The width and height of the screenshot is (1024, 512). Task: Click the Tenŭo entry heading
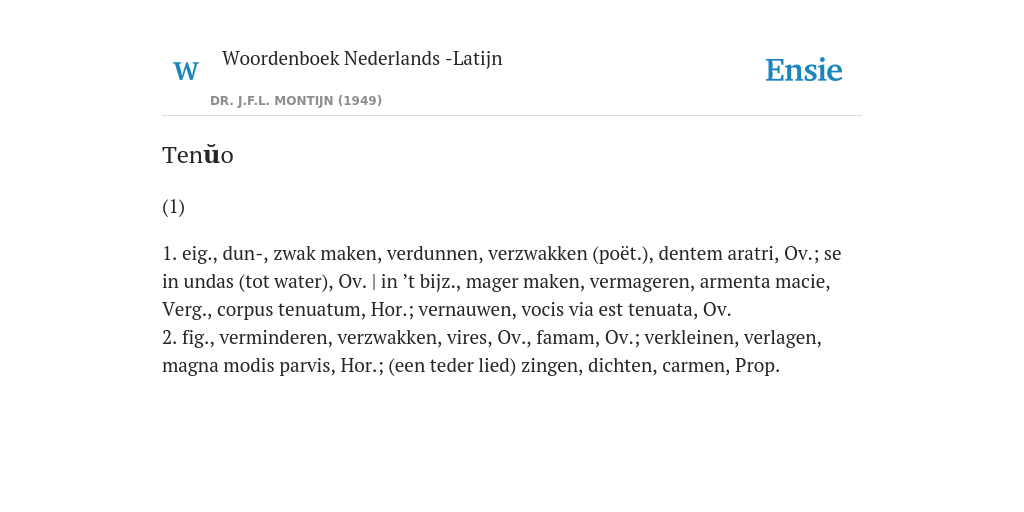coord(198,155)
